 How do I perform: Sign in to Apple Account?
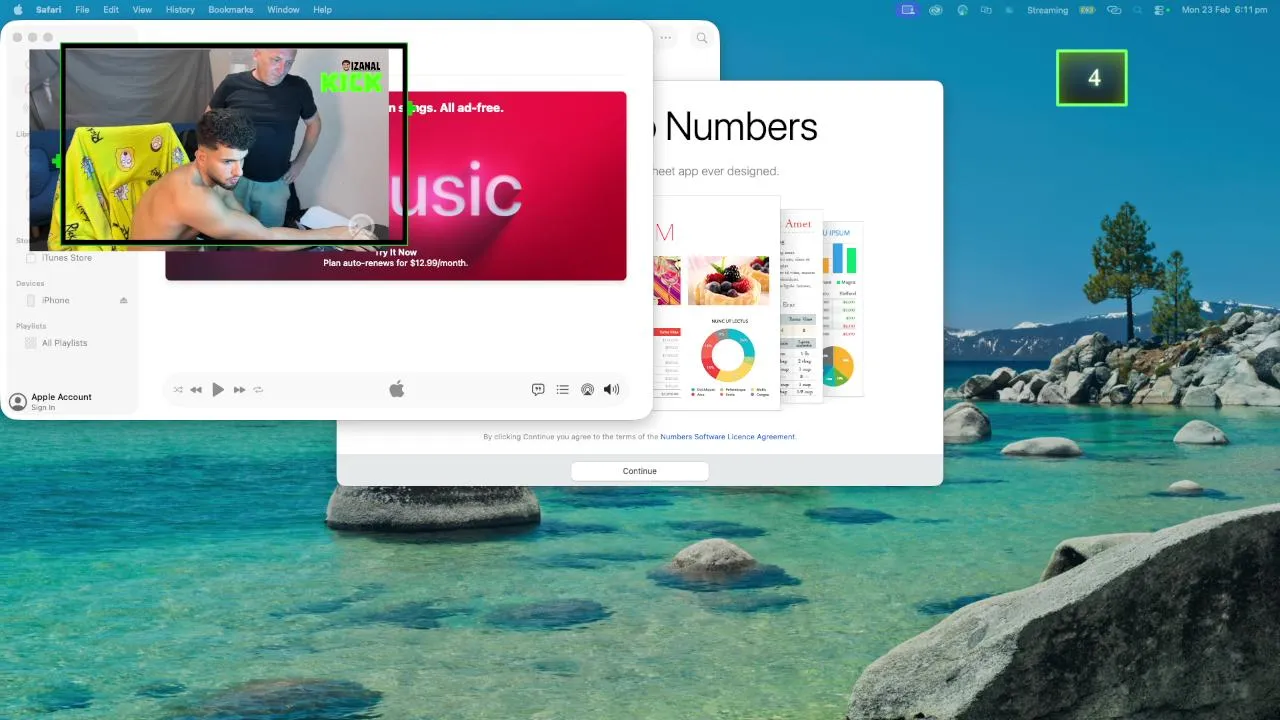pos(43,408)
